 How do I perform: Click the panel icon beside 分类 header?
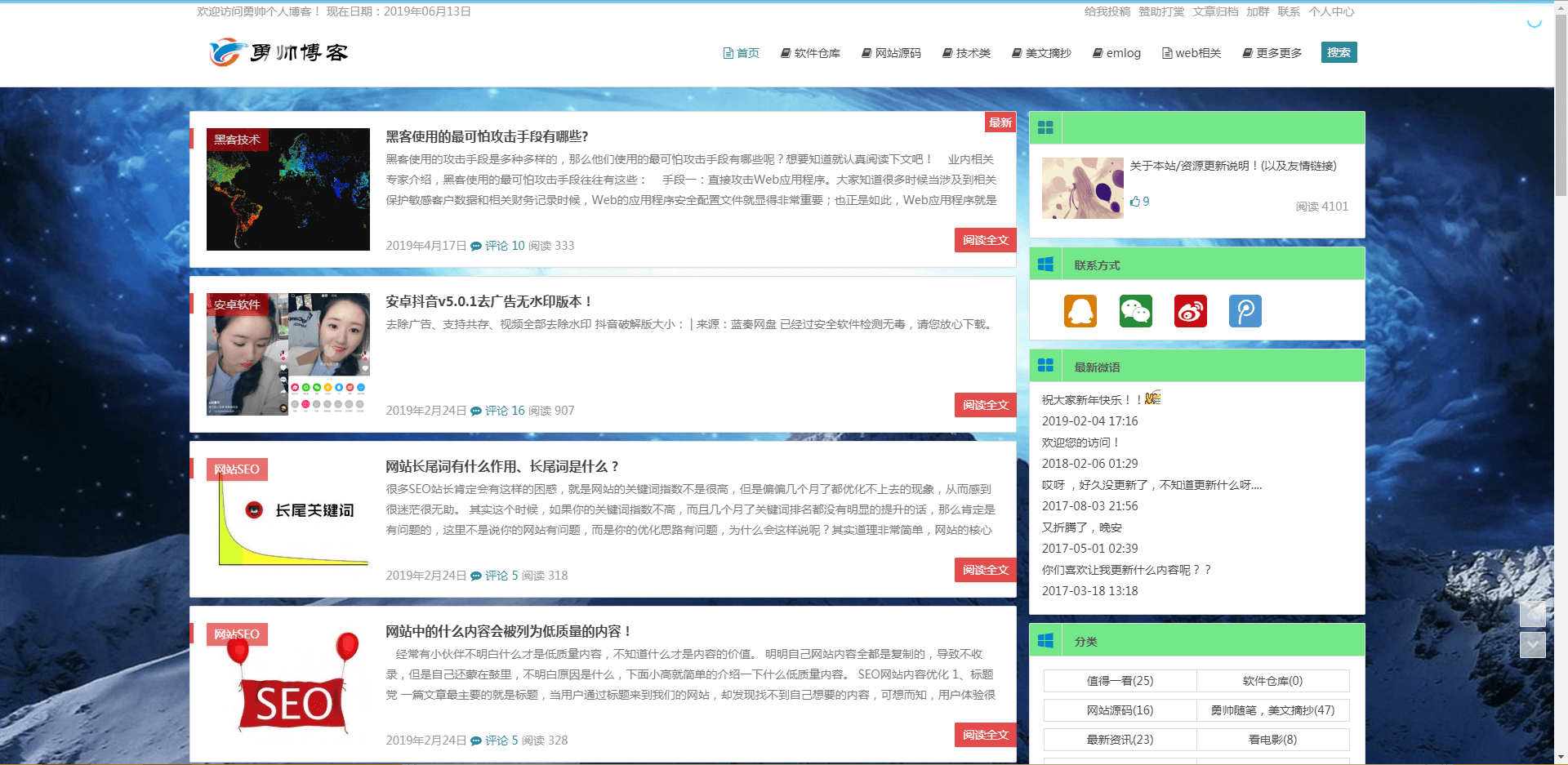click(x=1045, y=640)
